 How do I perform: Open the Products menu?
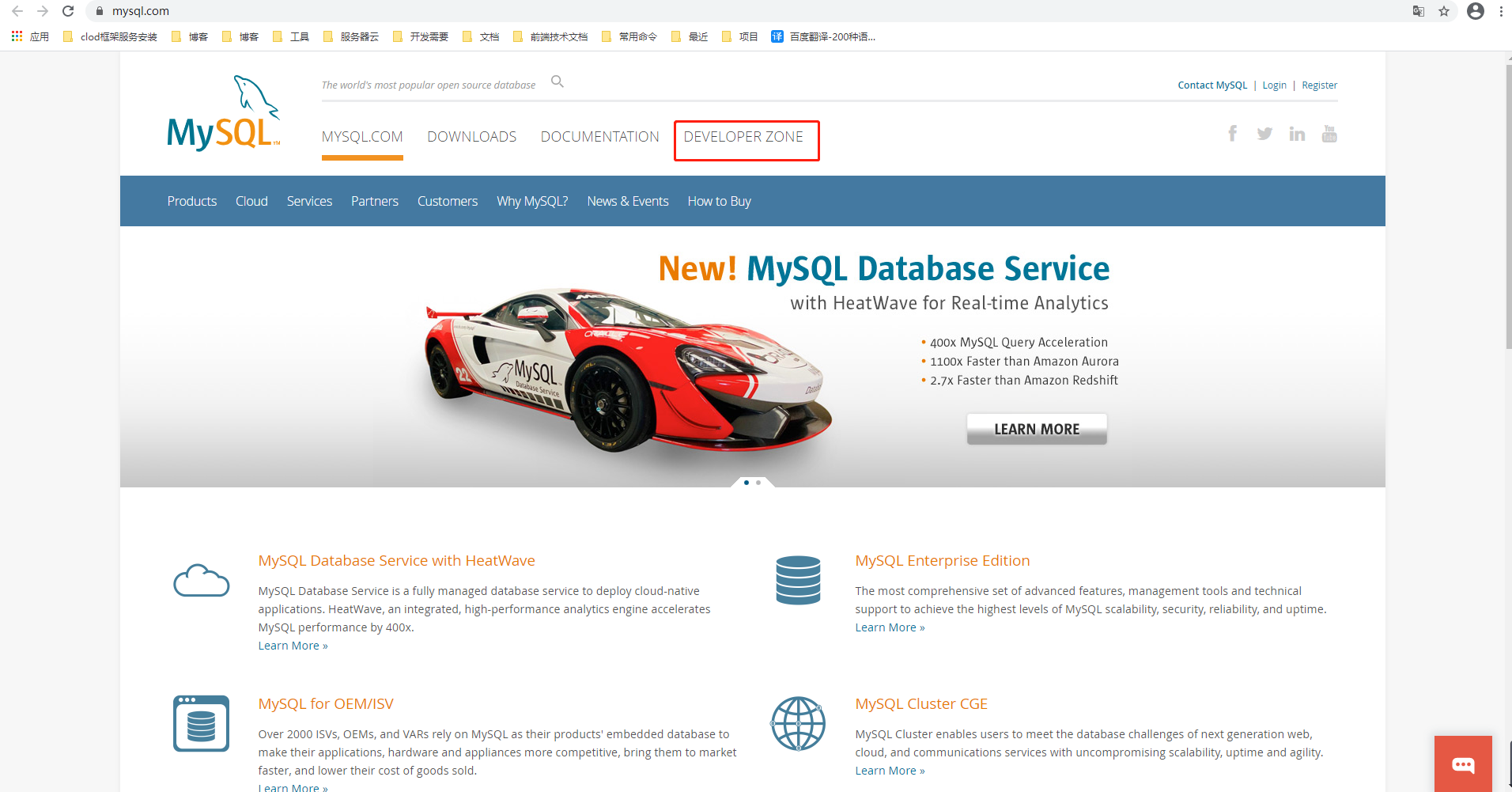pyautogui.click(x=191, y=201)
